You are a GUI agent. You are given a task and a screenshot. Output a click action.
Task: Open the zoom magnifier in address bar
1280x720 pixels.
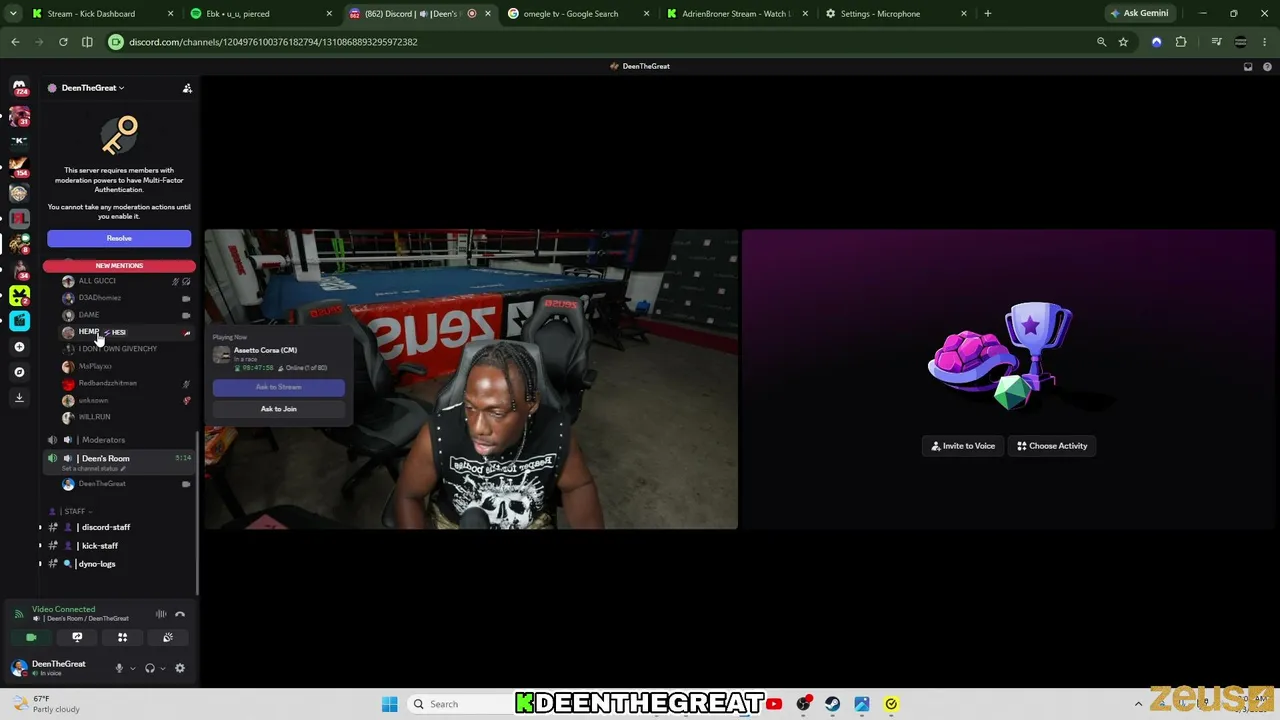[x=1101, y=42]
